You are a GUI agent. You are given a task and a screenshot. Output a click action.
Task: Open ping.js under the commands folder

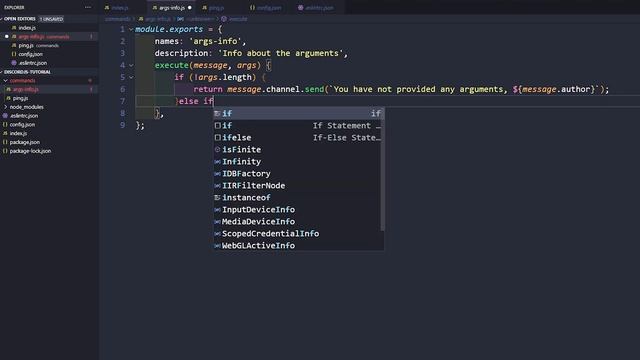pyautogui.click(x=49, y=98)
